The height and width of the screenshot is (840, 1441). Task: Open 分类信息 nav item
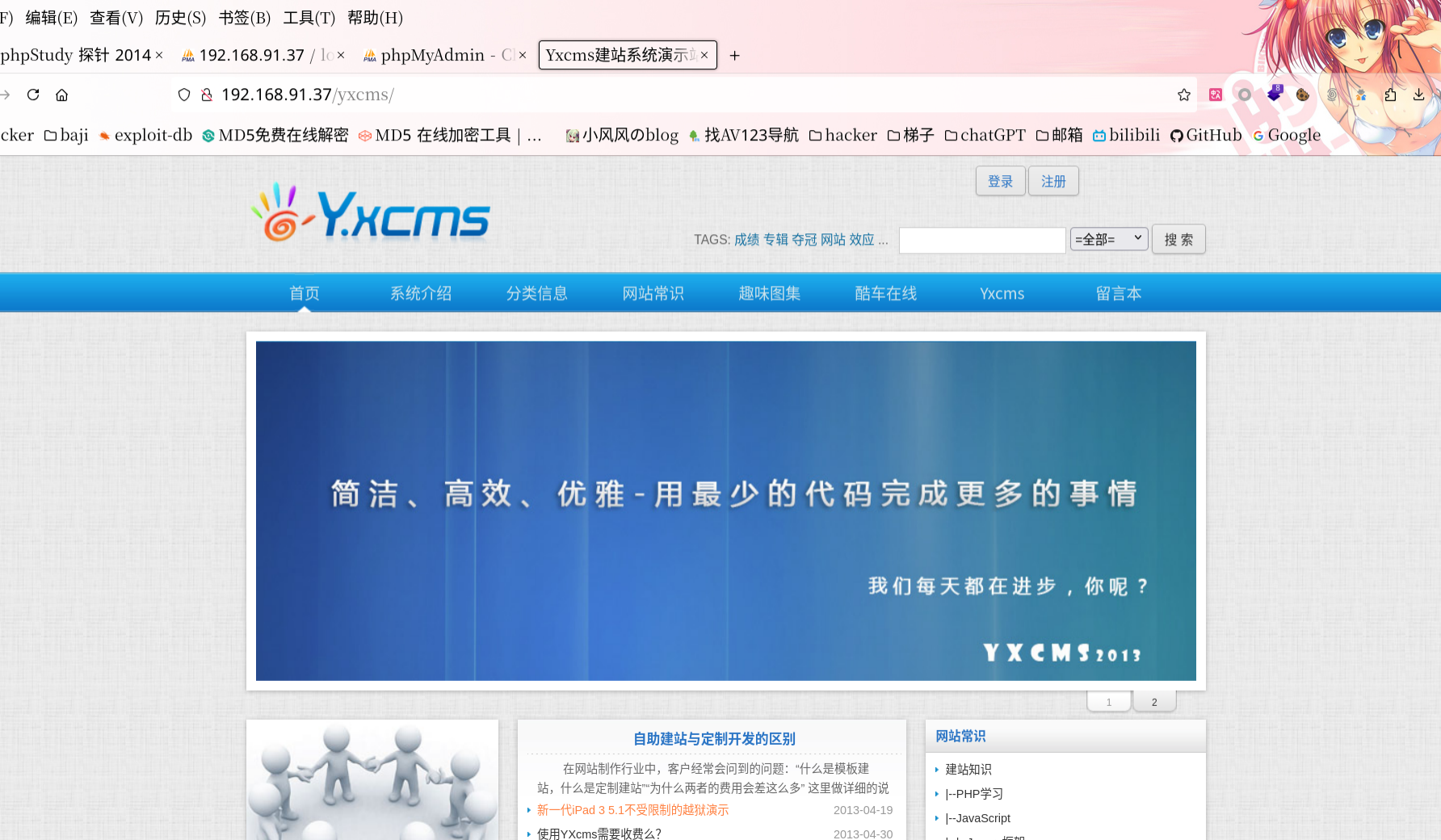(x=537, y=293)
